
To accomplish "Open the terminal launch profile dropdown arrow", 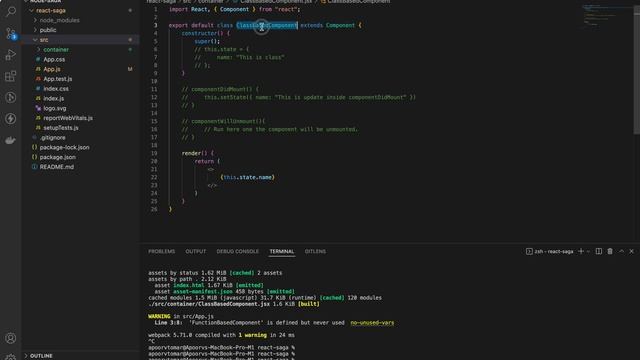I will tap(588, 252).
